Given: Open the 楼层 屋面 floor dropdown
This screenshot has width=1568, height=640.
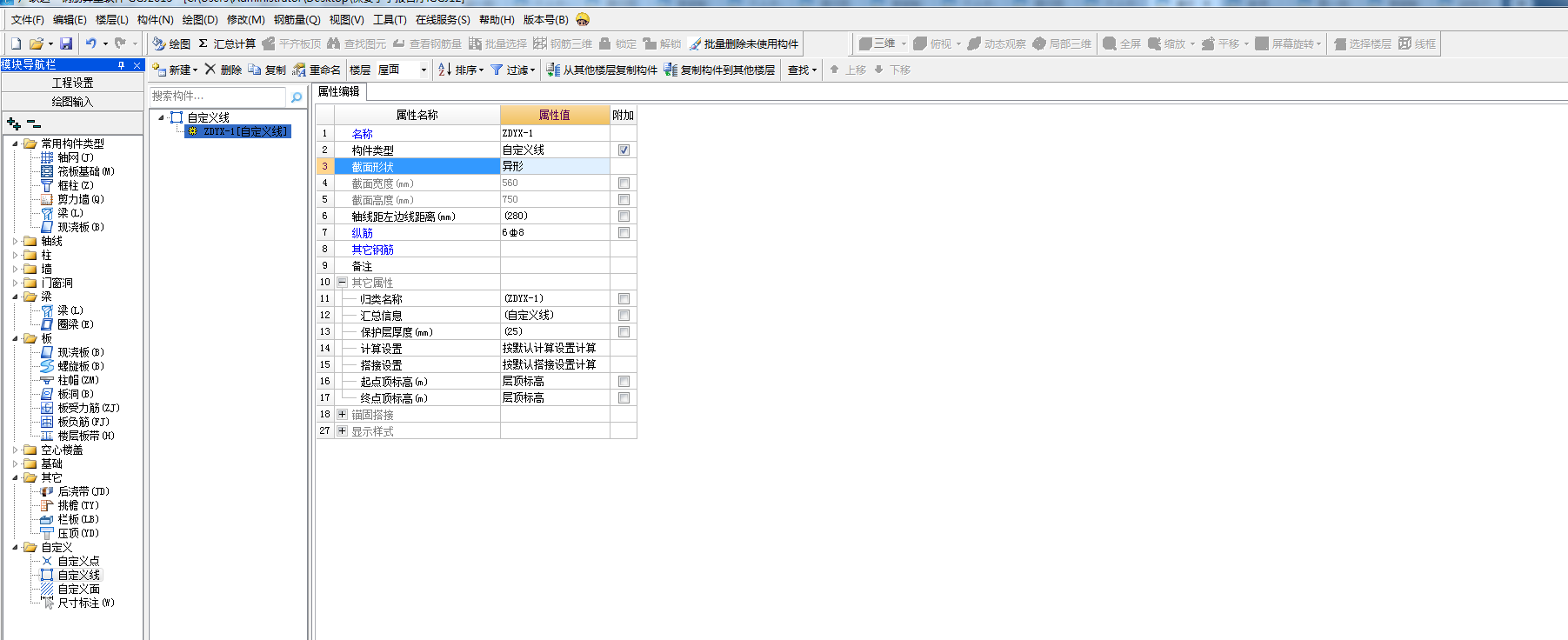Looking at the screenshot, I should point(424,70).
